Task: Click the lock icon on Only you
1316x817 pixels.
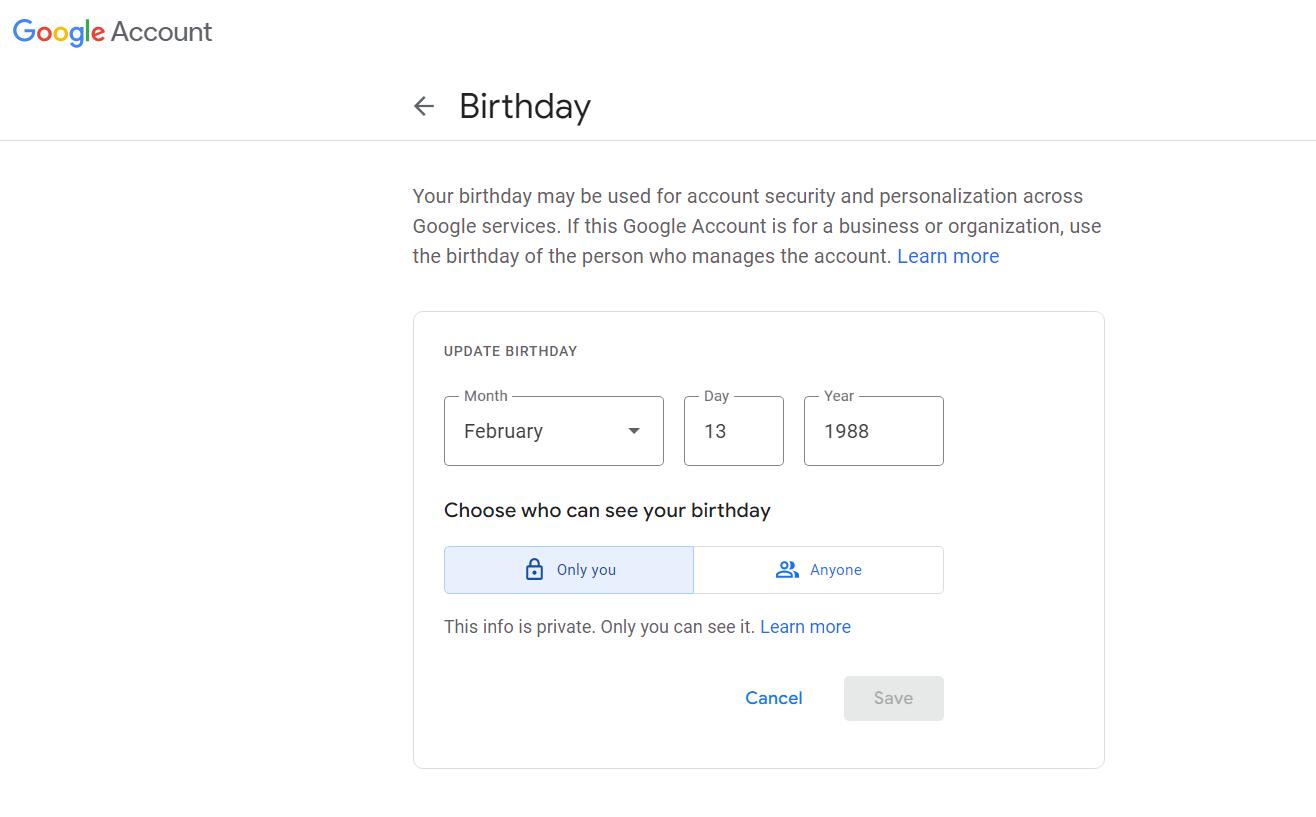Action: [534, 570]
